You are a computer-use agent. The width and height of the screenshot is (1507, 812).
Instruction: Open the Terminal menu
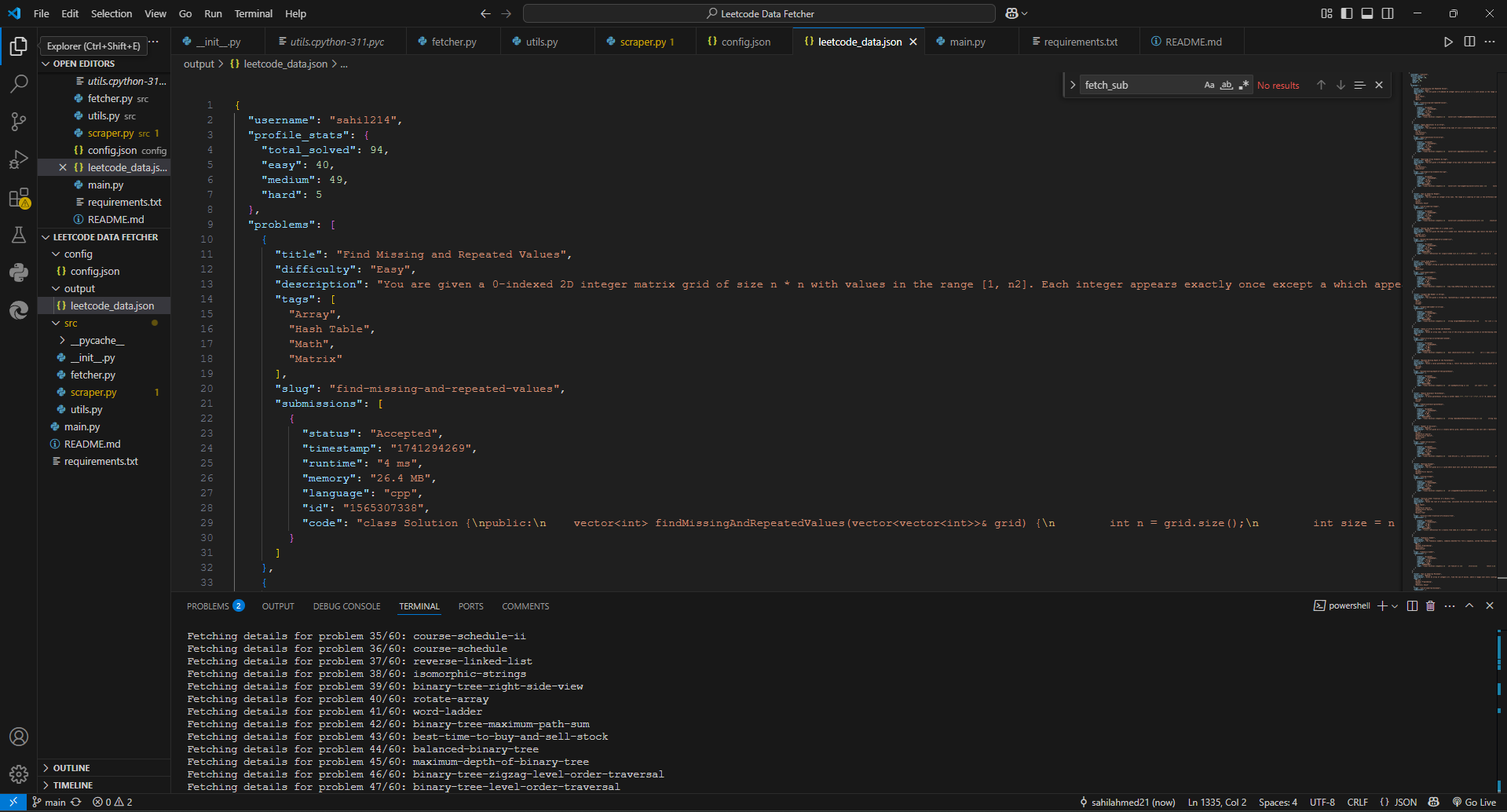[253, 13]
